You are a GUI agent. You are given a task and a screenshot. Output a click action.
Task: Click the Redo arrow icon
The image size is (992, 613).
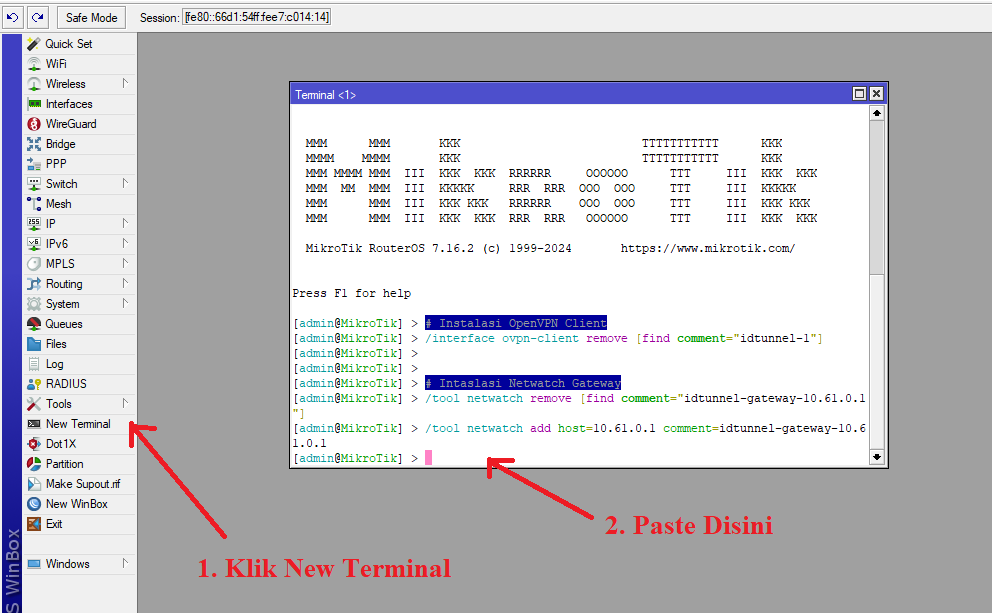click(38, 17)
